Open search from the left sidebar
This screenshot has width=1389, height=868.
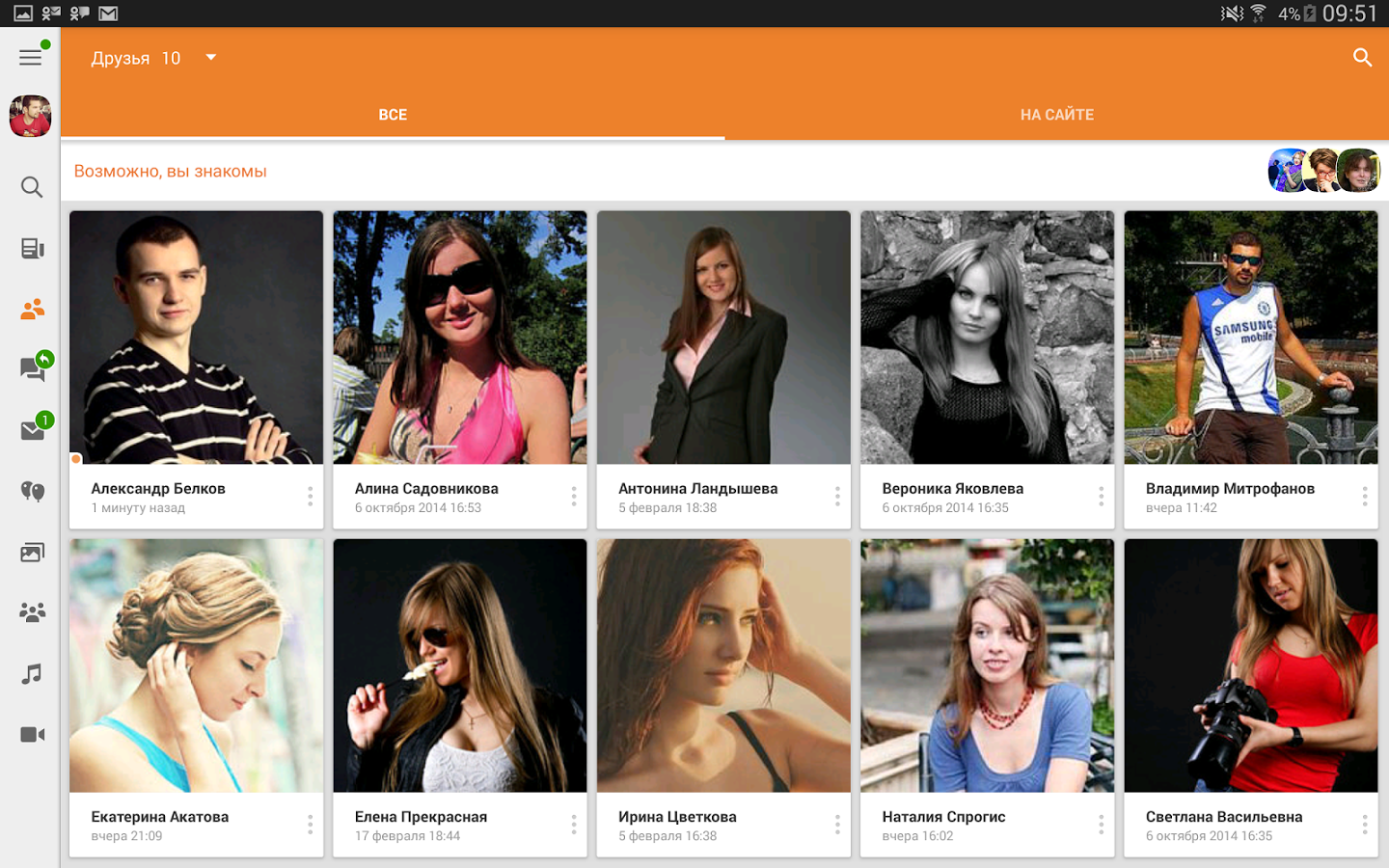pos(31,187)
